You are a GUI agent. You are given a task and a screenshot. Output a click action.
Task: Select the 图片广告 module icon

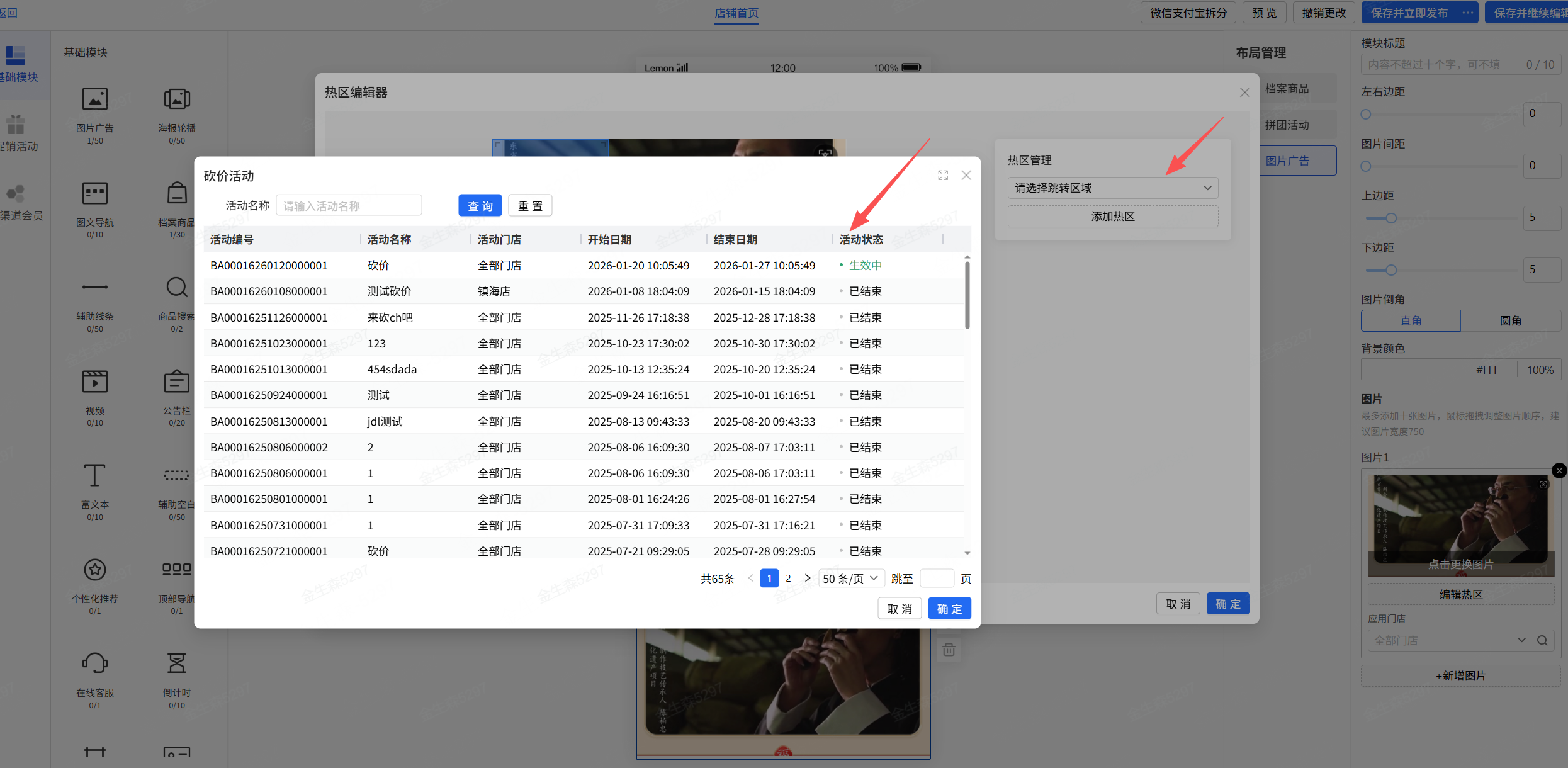tap(95, 99)
